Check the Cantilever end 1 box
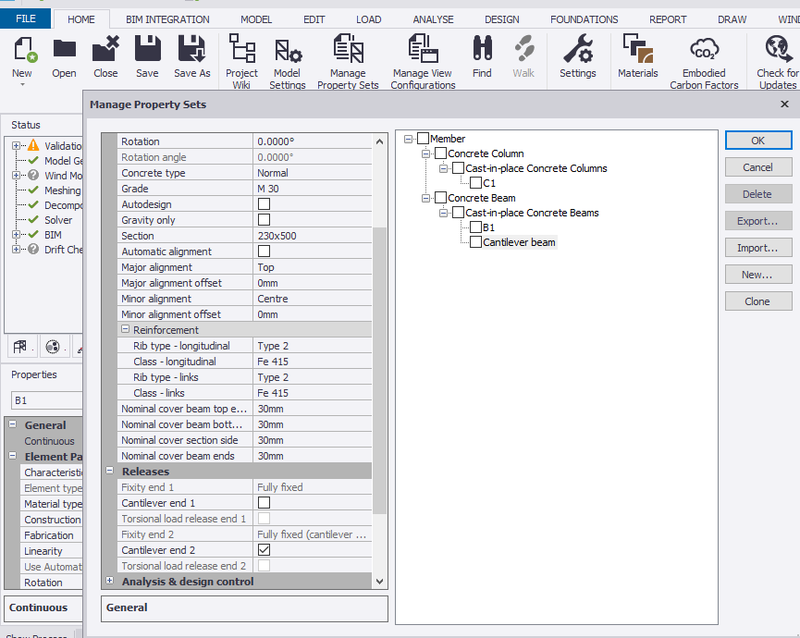Image resolution: width=800 pixels, height=638 pixels. tap(264, 503)
